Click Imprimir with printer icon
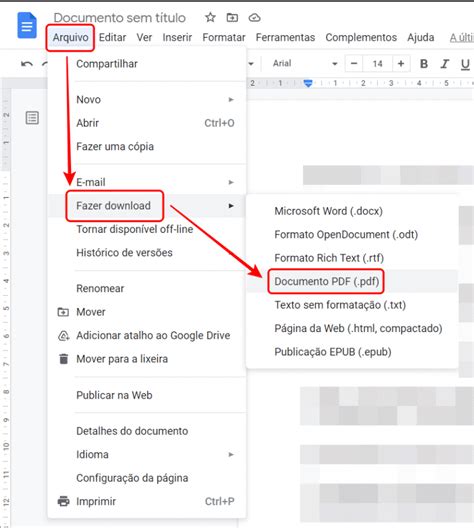Screen dimensions: 474x528 coord(147,502)
